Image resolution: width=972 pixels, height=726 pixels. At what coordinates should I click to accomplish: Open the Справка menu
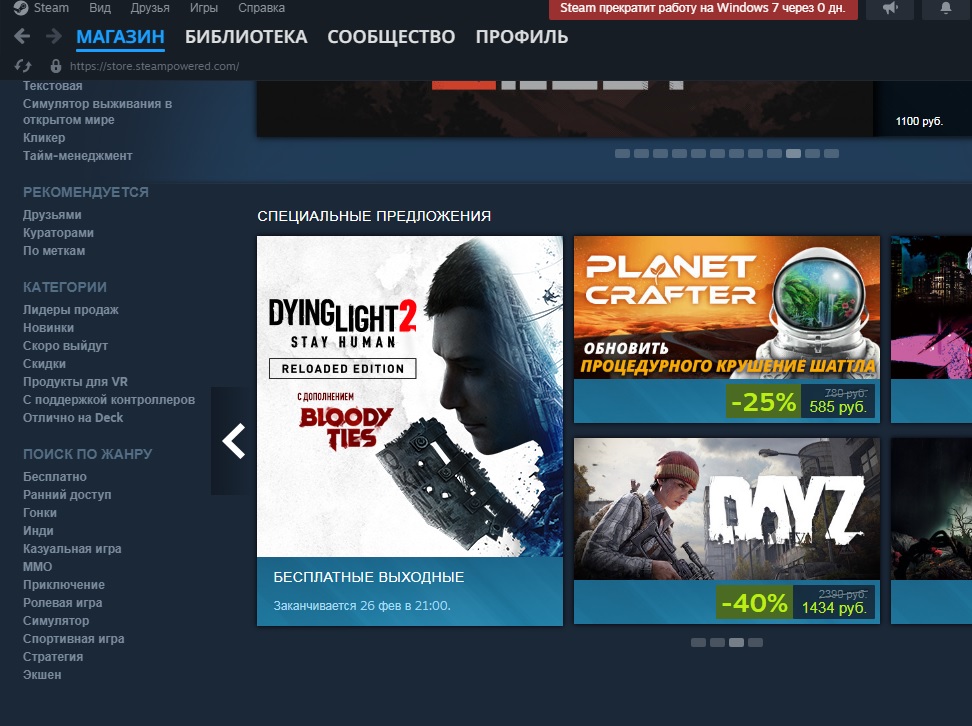(262, 8)
